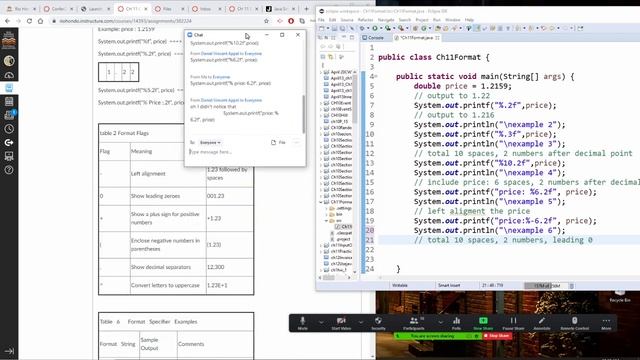The height and width of the screenshot is (360, 640).
Task: Click Eclipse Save toolbar icon
Action: [334, 28]
